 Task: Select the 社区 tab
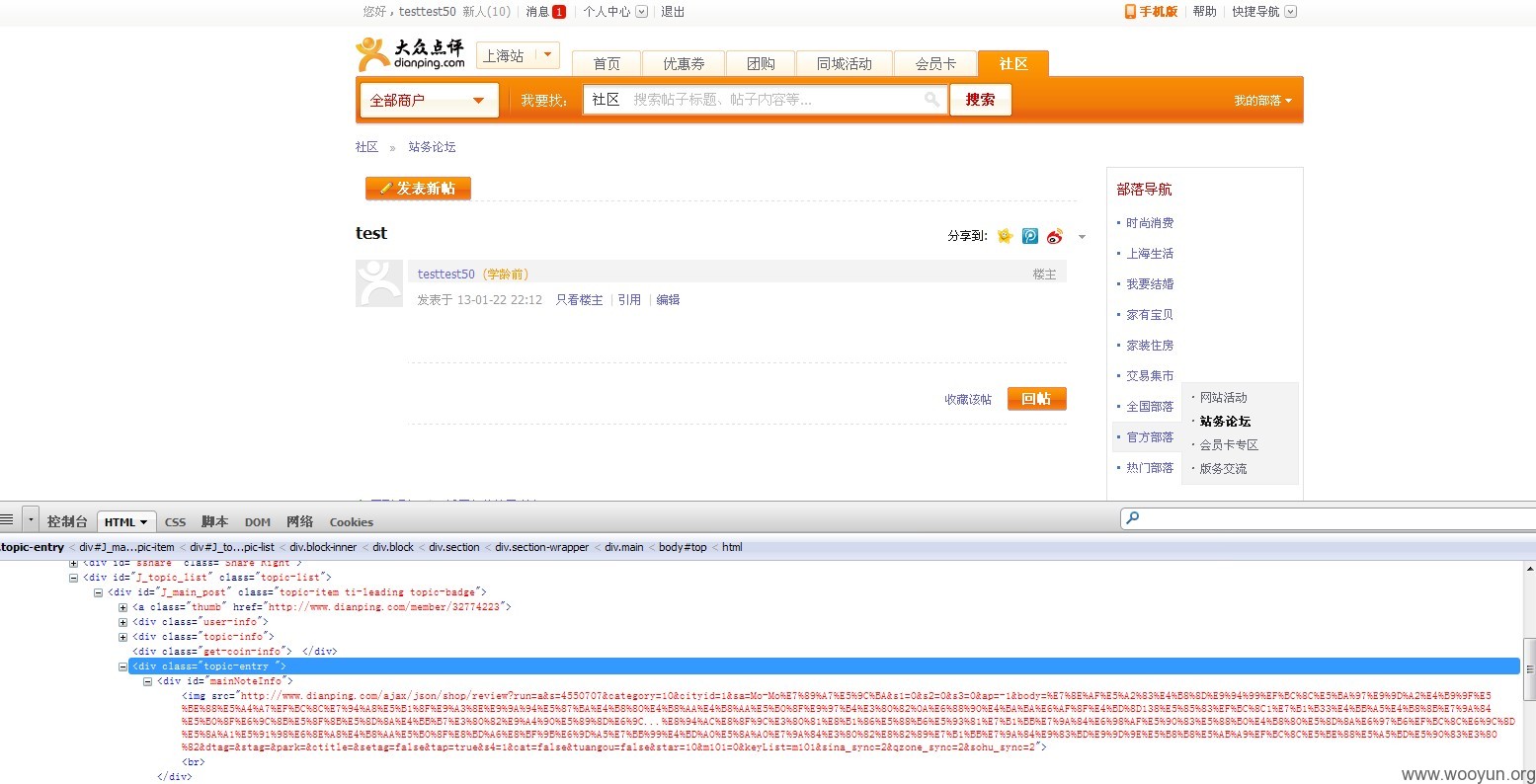pos(1013,63)
